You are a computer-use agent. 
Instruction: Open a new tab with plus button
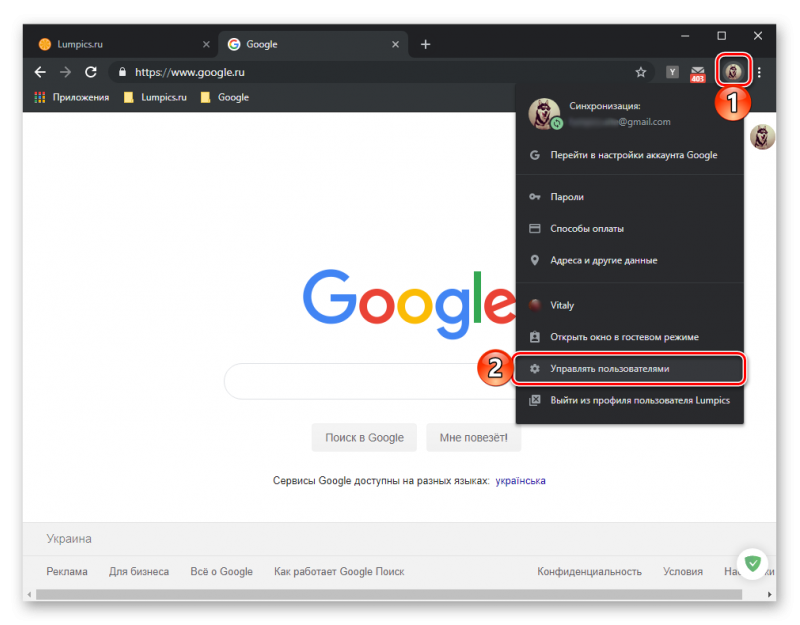426,44
